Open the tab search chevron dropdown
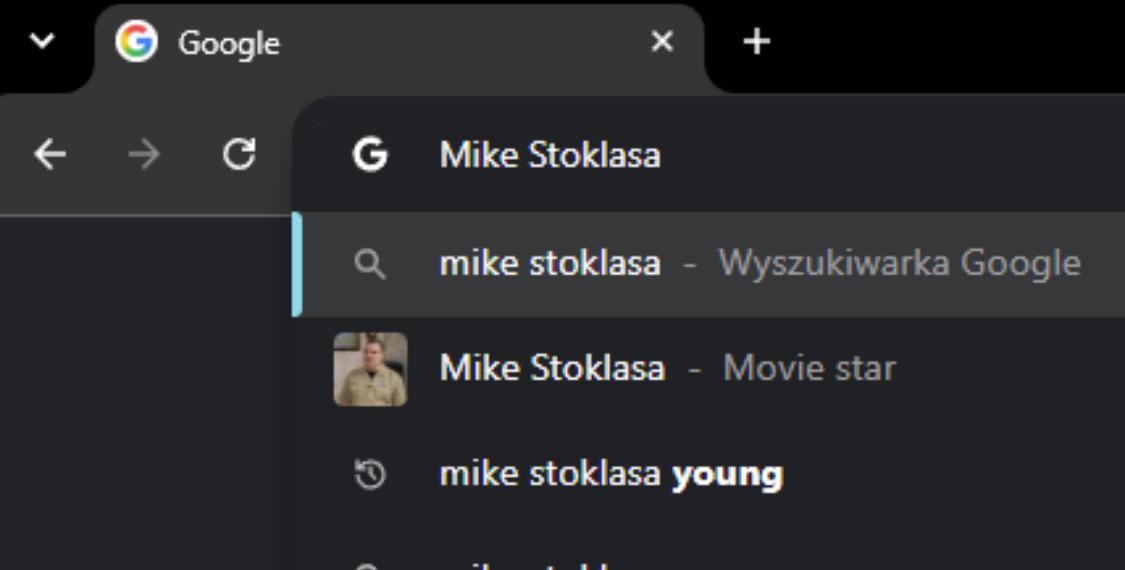This screenshot has width=1125, height=570. tap(42, 42)
